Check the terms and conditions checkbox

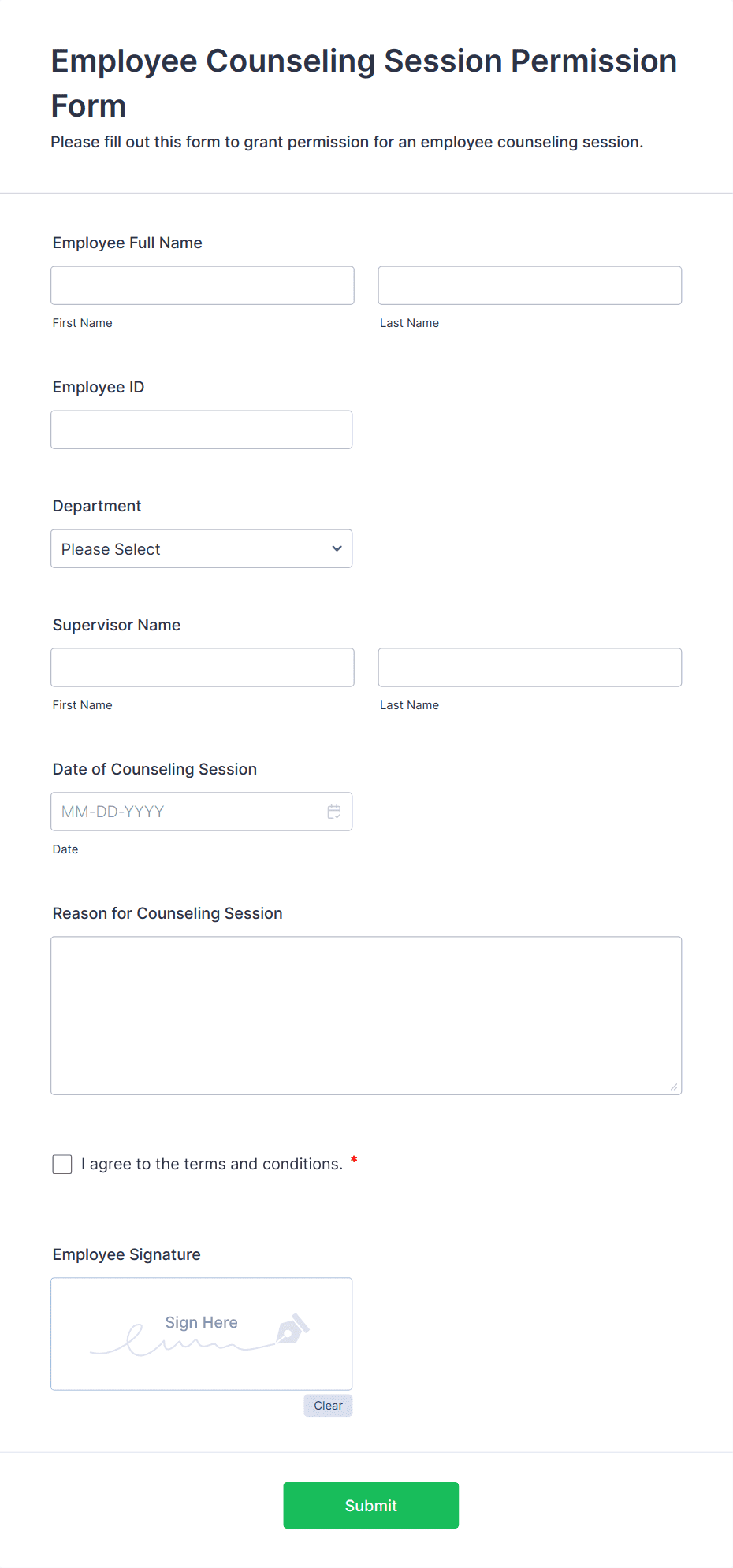click(62, 1165)
